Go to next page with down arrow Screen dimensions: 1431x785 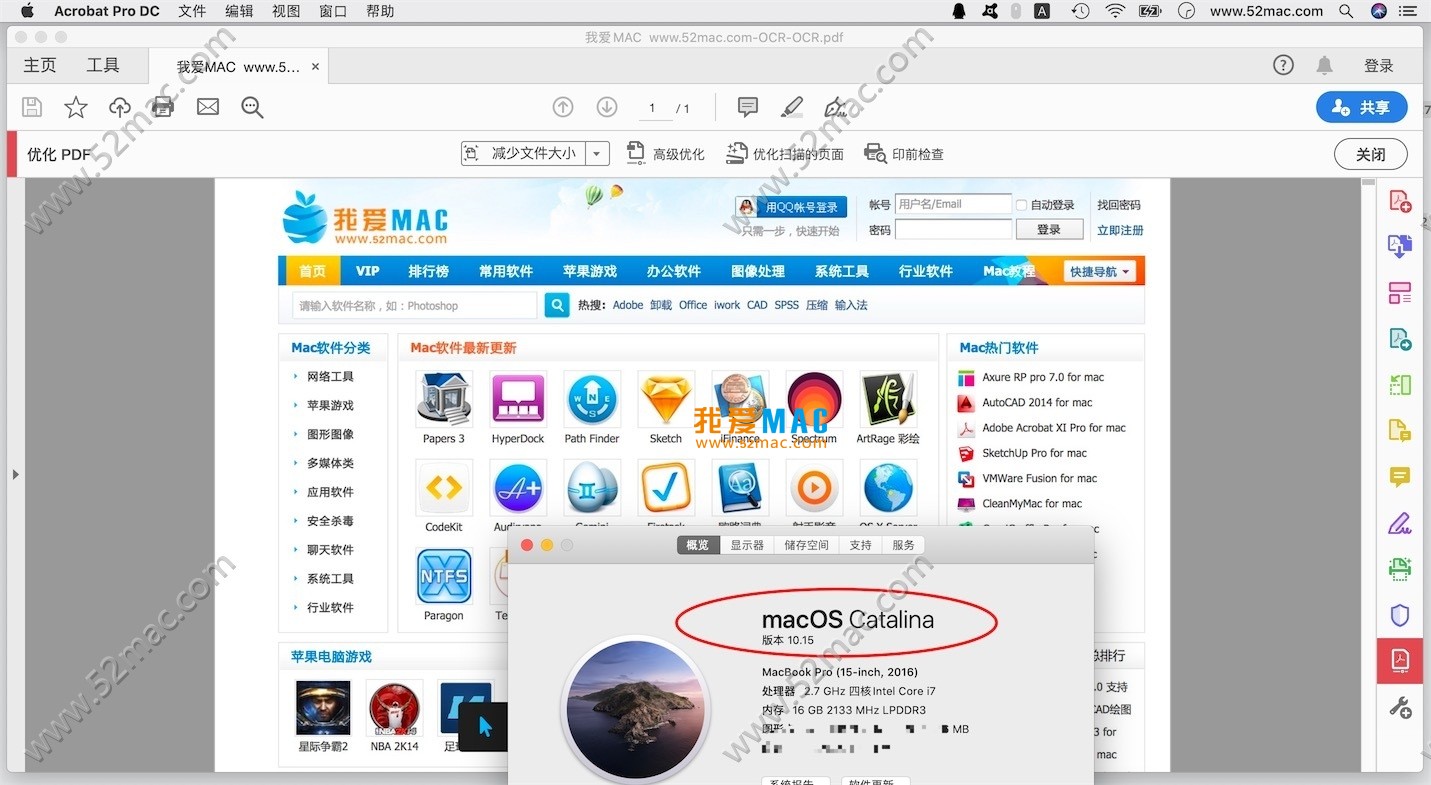point(607,107)
